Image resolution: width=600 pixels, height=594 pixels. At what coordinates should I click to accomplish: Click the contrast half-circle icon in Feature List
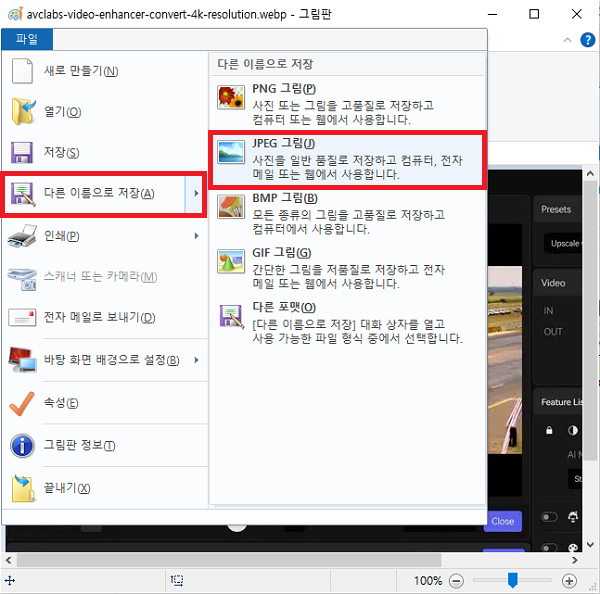click(x=572, y=430)
